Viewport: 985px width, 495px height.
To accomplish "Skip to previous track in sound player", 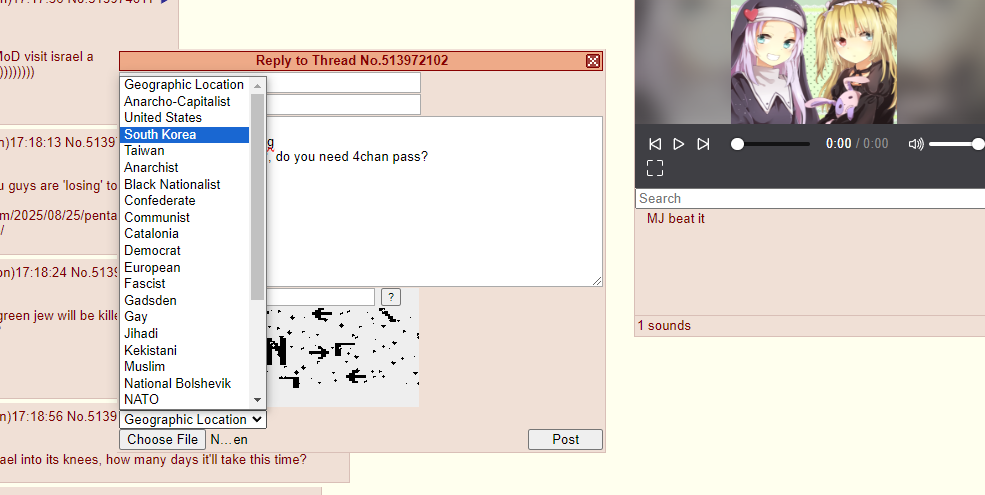I will click(655, 144).
